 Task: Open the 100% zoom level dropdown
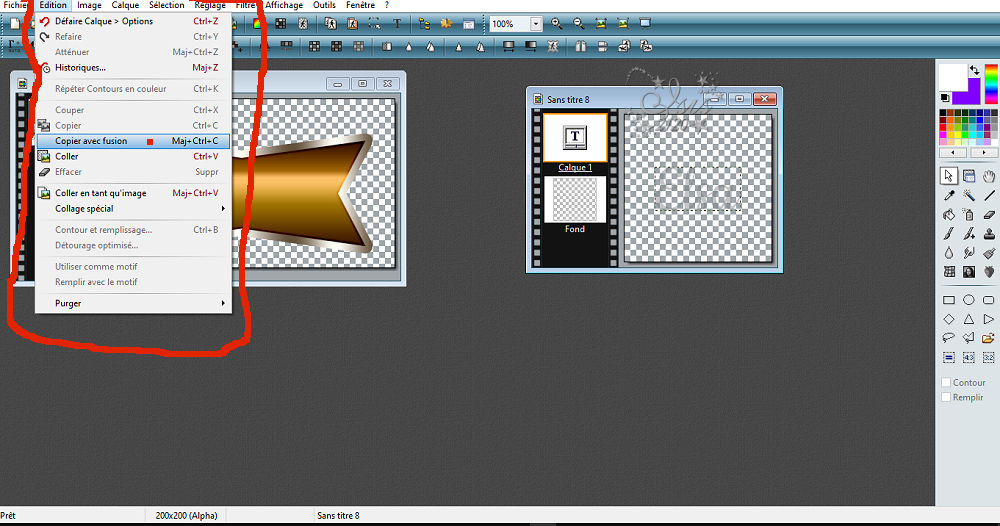click(537, 23)
